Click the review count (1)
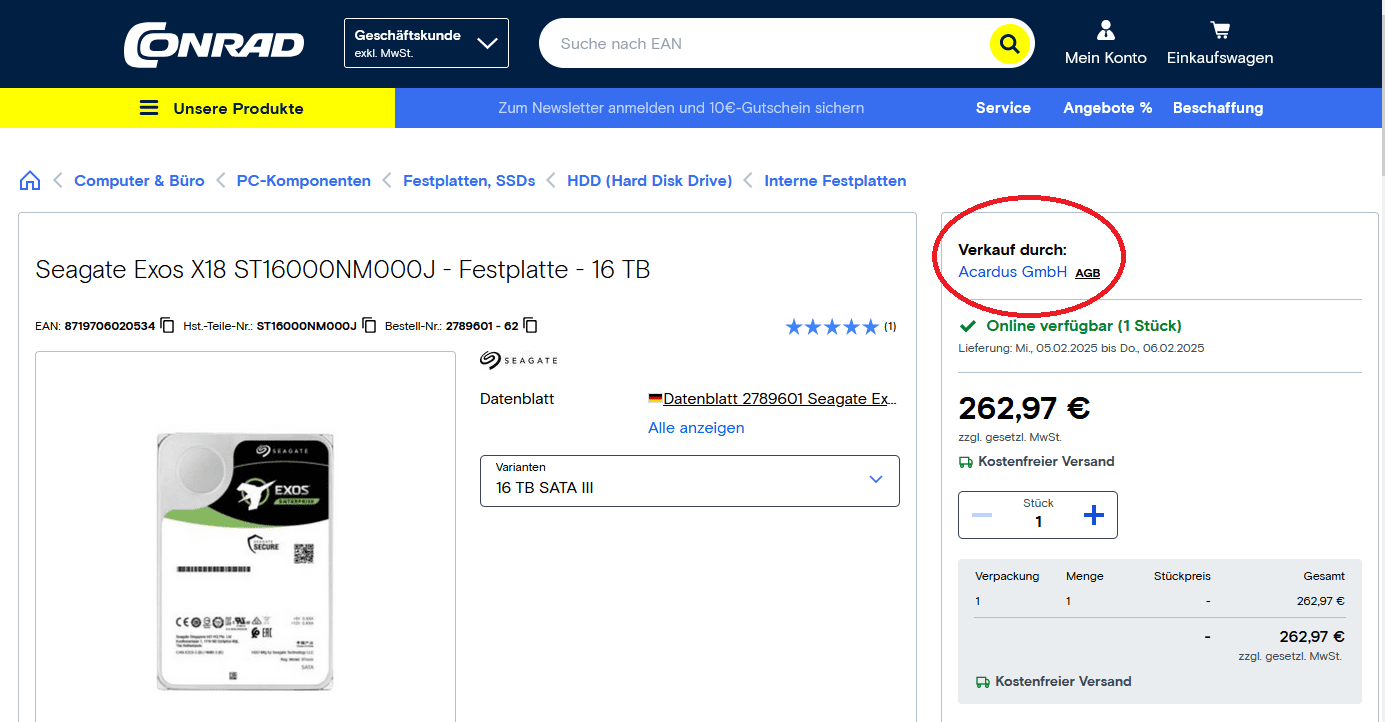Screen dimensions: 1385x722 (x=890, y=326)
